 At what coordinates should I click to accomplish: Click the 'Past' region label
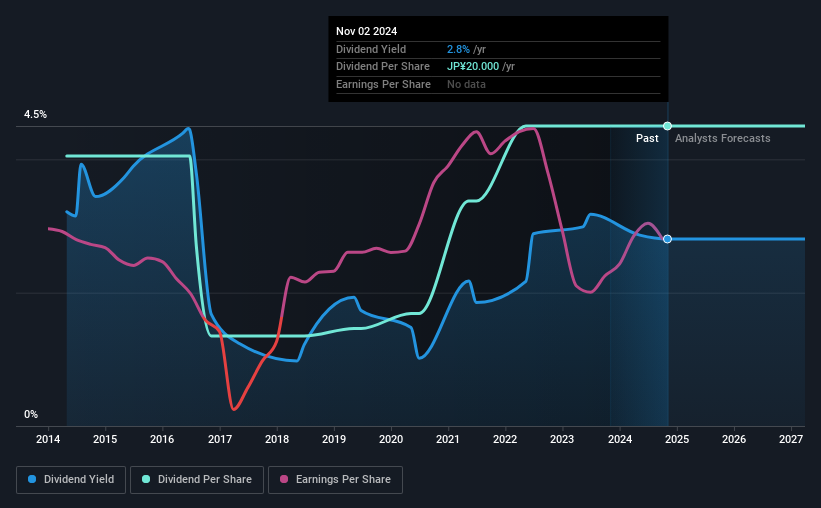point(647,138)
